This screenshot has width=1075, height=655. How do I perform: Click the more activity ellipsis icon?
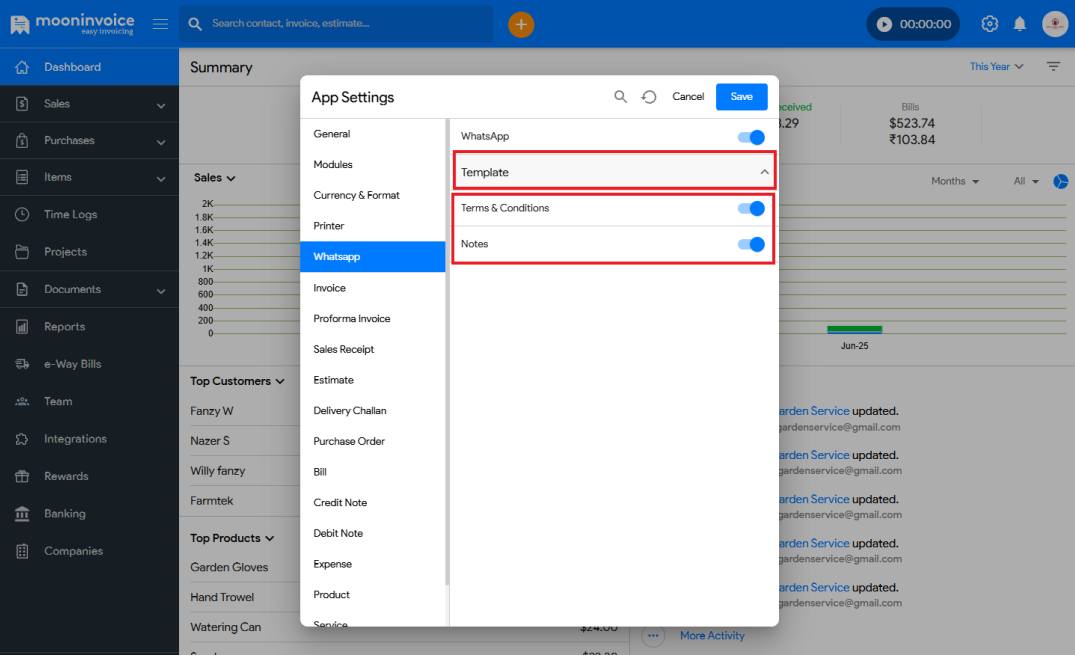click(x=653, y=636)
